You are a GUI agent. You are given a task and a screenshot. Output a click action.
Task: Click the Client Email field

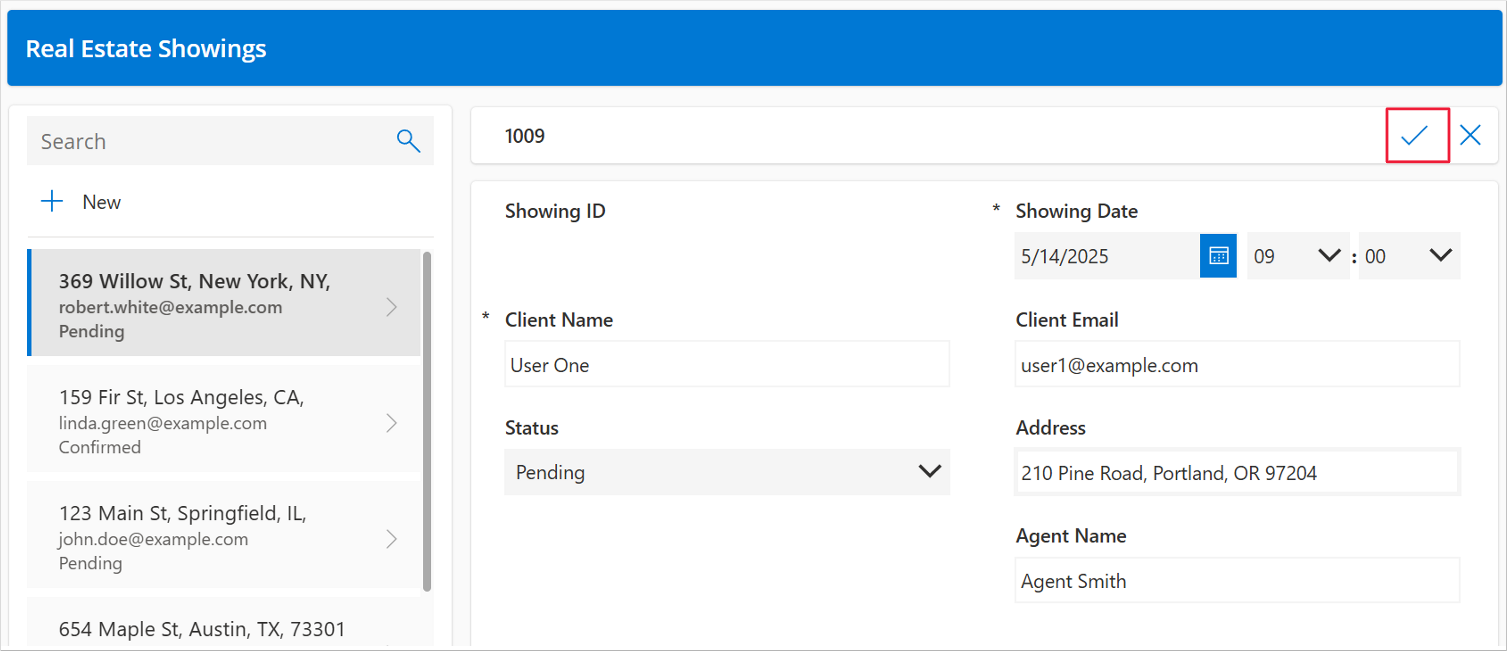1236,364
